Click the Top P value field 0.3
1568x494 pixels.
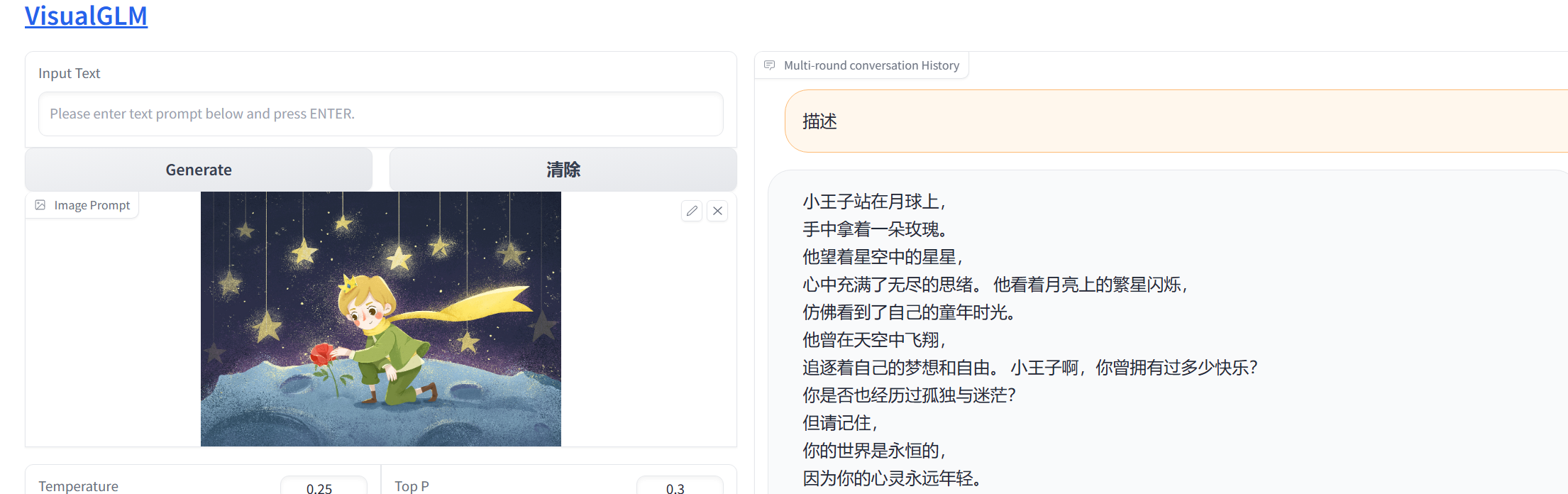click(x=680, y=487)
